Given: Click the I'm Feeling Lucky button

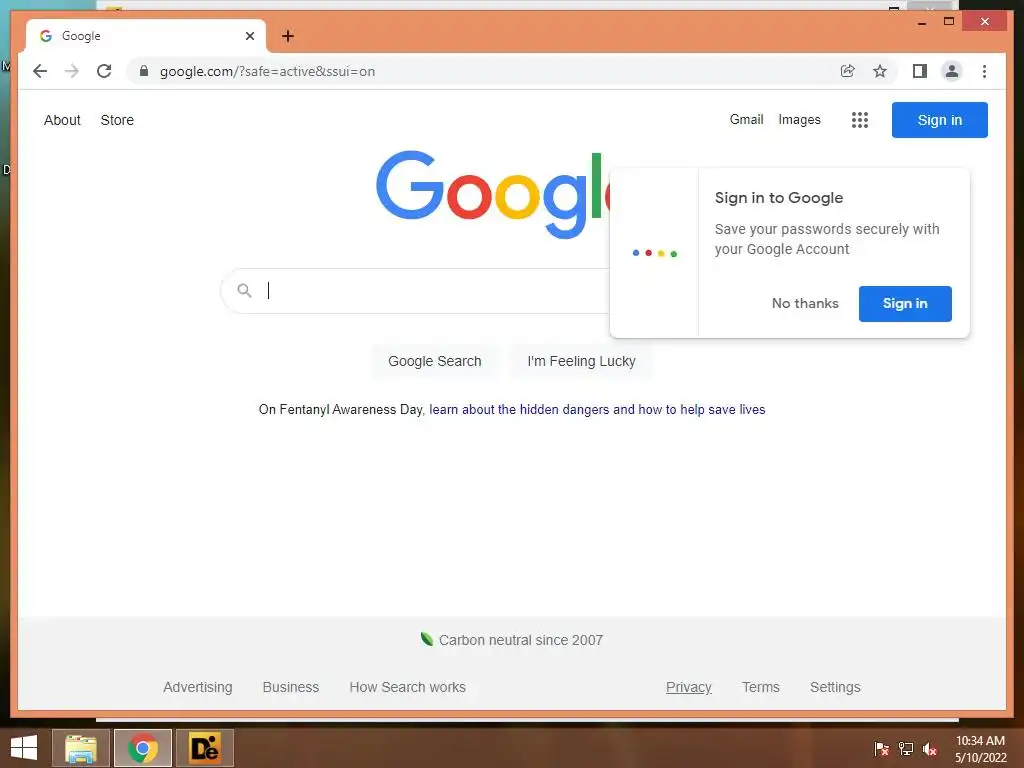Looking at the screenshot, I should click(581, 361).
